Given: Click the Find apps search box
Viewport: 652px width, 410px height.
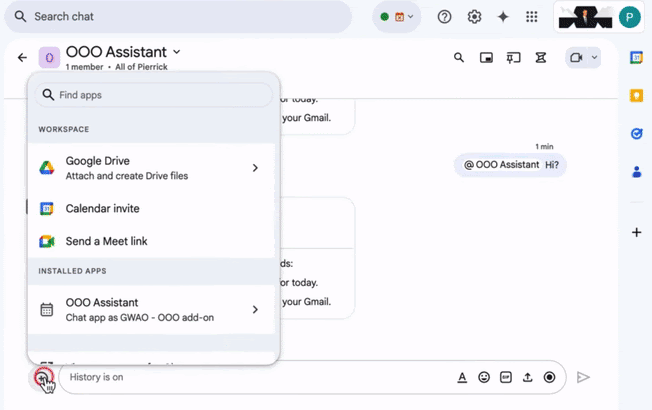Looking at the screenshot, I should tap(153, 95).
